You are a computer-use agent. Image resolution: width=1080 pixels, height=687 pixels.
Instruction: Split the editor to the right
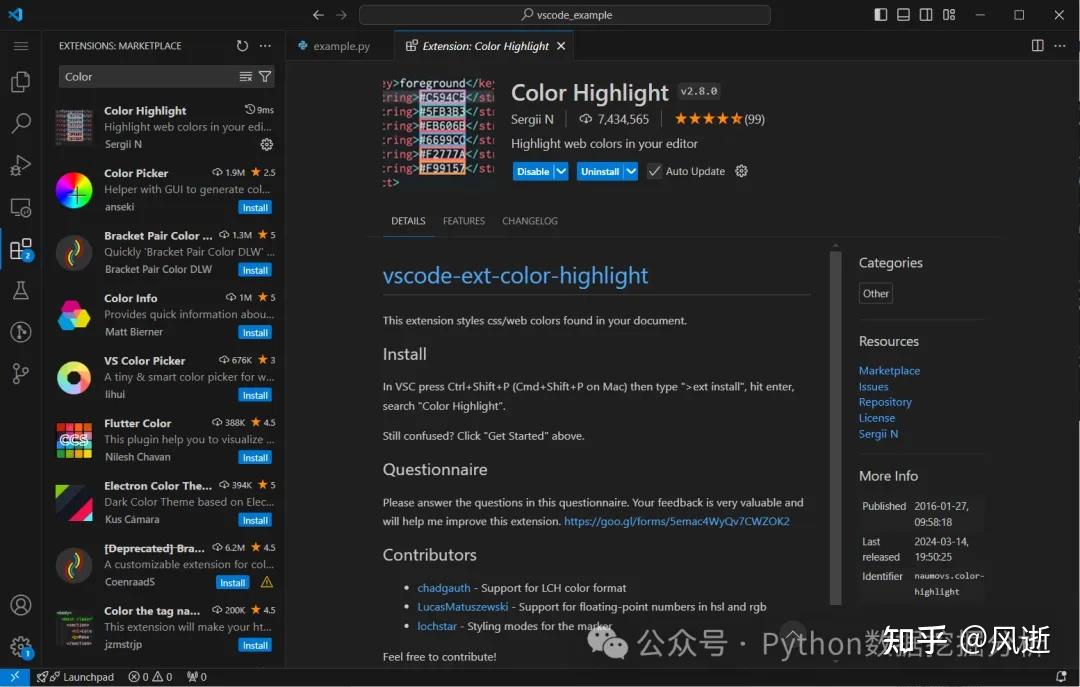click(x=1037, y=45)
